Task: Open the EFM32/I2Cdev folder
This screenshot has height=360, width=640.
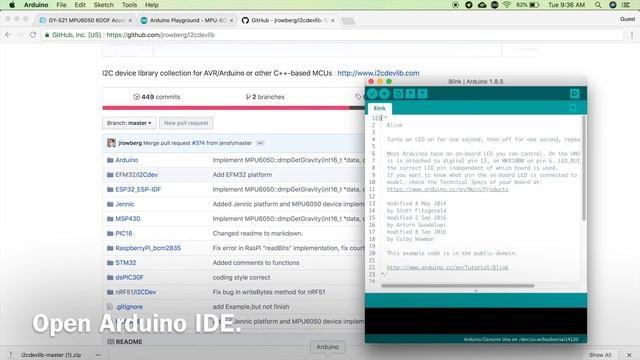Action: click(136, 175)
